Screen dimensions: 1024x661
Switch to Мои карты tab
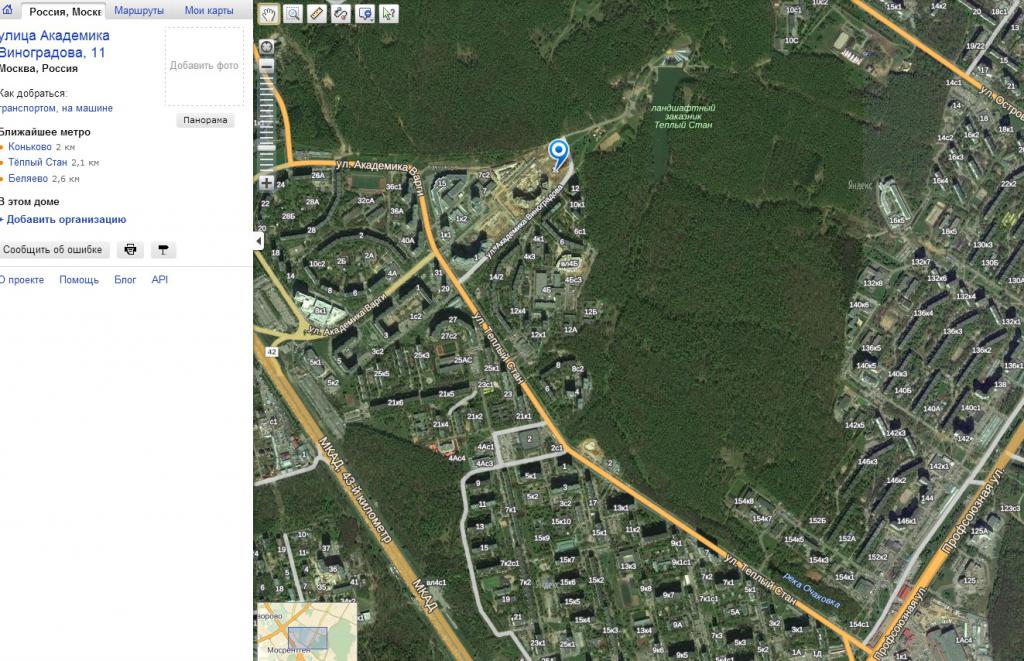[209, 10]
